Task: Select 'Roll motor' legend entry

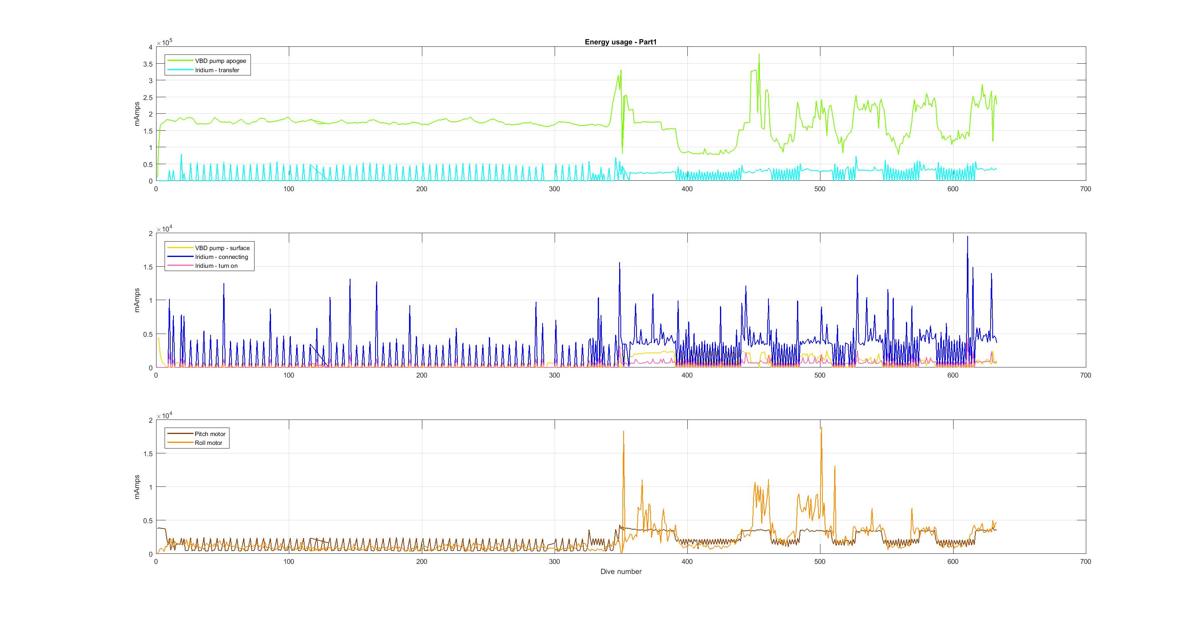Action: (208, 443)
